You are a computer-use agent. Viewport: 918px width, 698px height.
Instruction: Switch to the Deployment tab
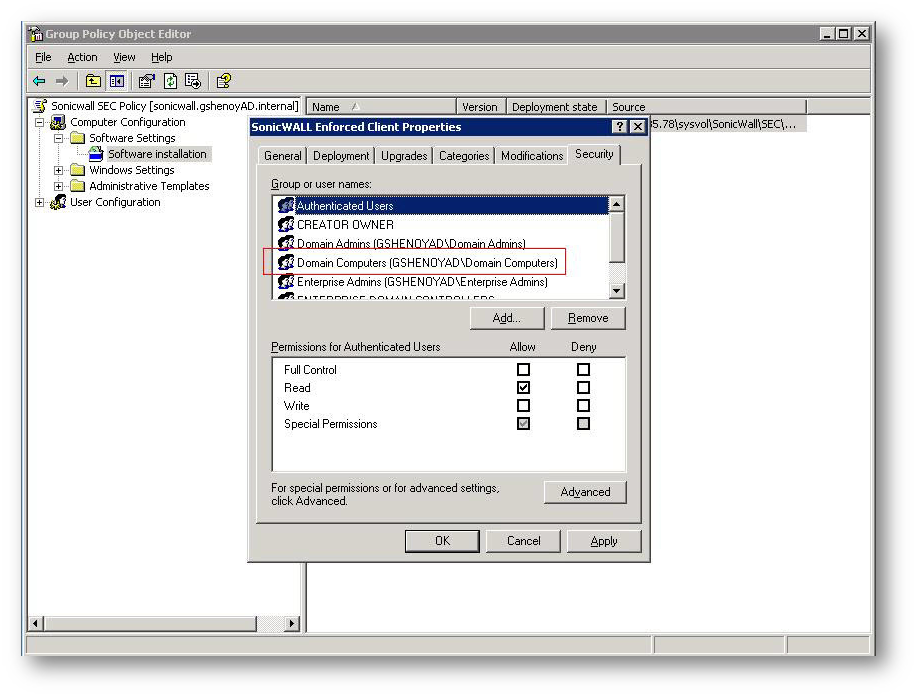[340, 156]
